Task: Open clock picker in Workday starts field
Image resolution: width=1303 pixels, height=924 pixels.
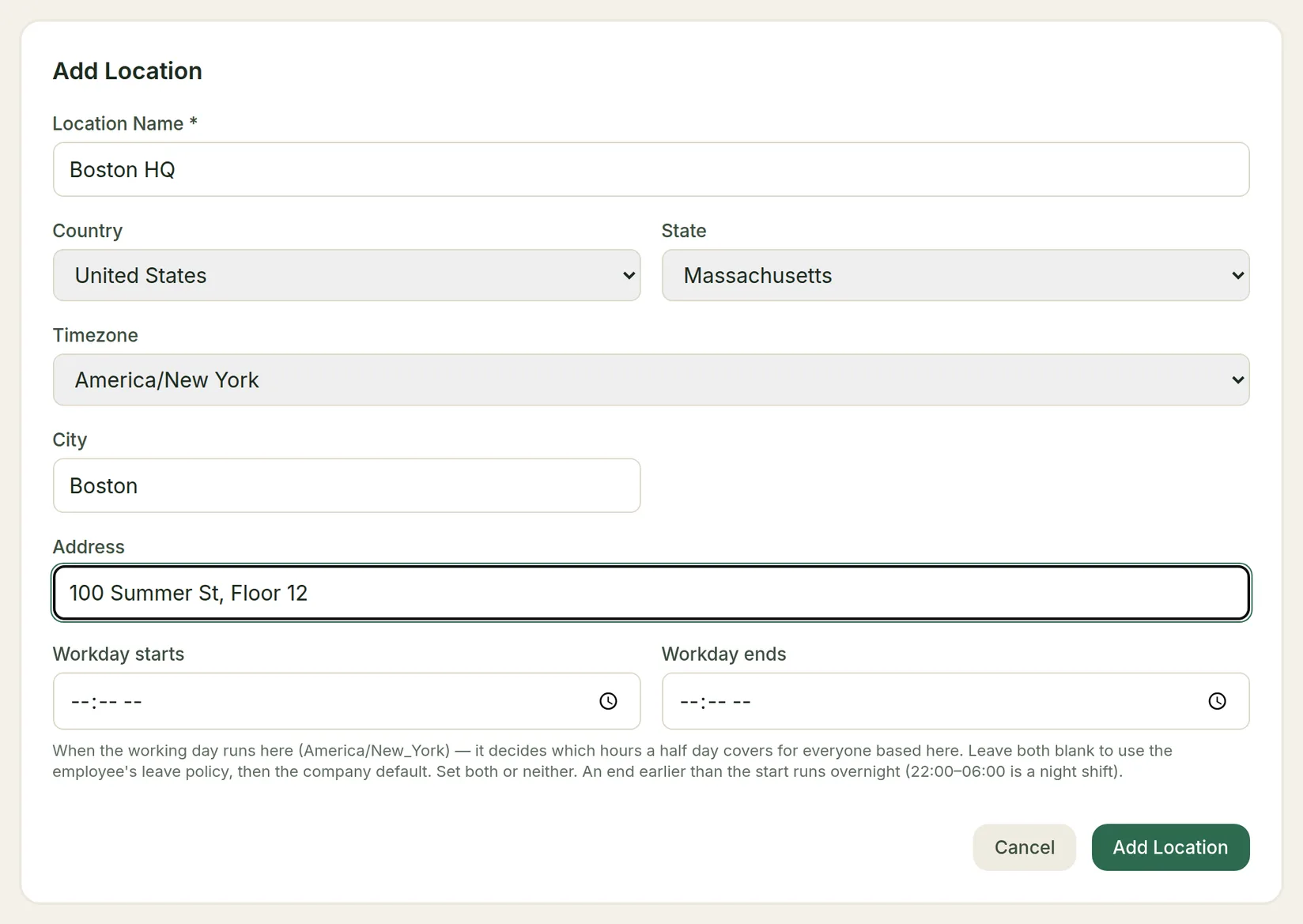Action: tap(608, 701)
